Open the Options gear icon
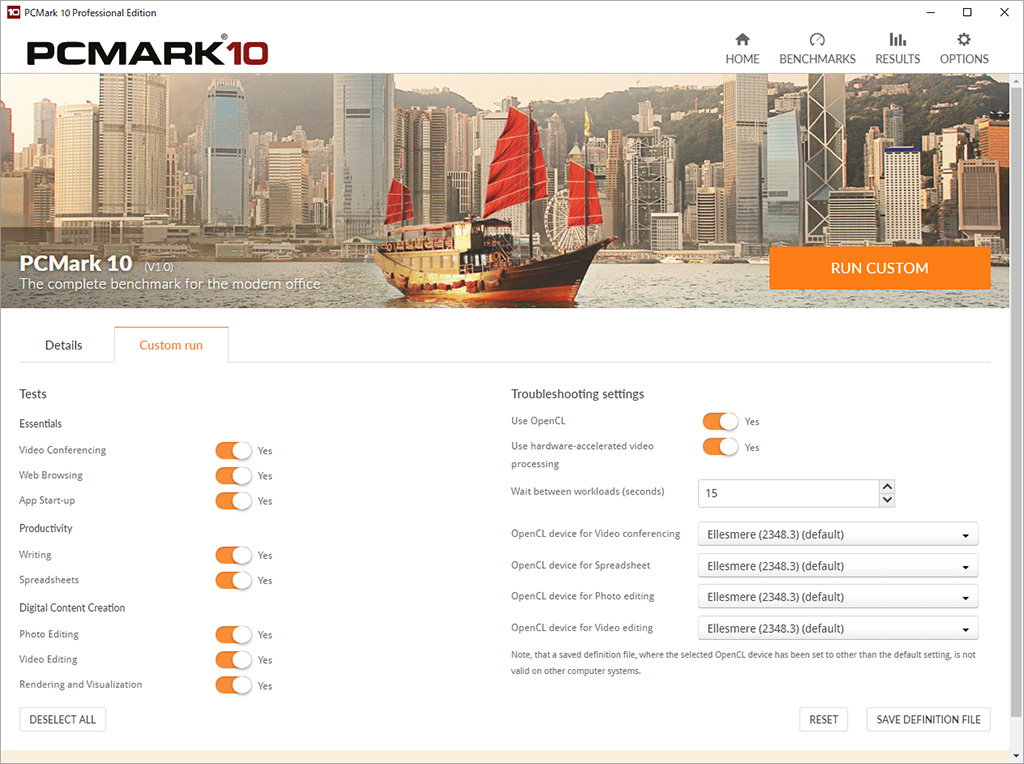The height and width of the screenshot is (764, 1024). pyautogui.click(x=964, y=39)
